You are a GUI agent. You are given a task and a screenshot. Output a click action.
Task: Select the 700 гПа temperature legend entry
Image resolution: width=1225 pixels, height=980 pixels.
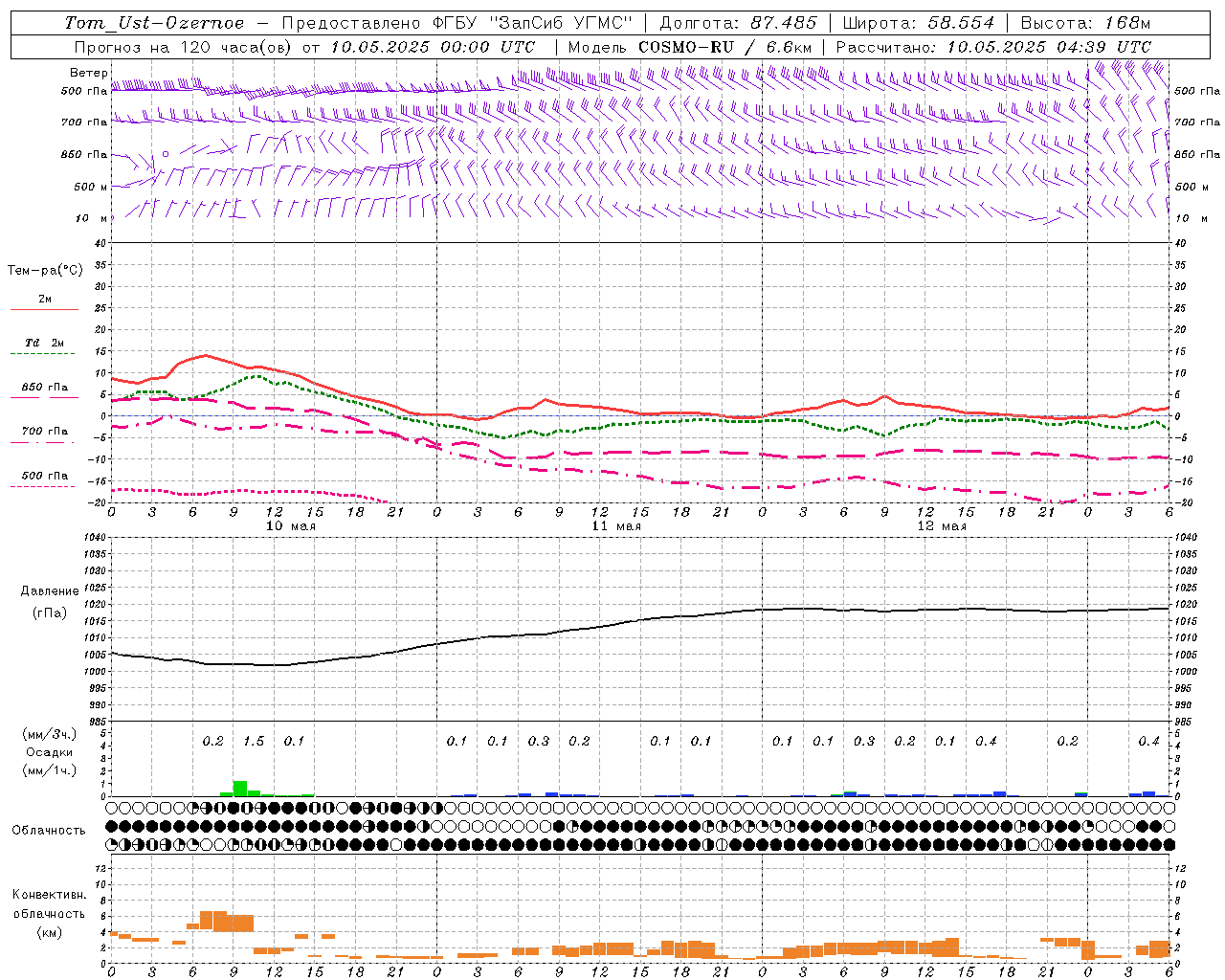pyautogui.click(x=44, y=435)
